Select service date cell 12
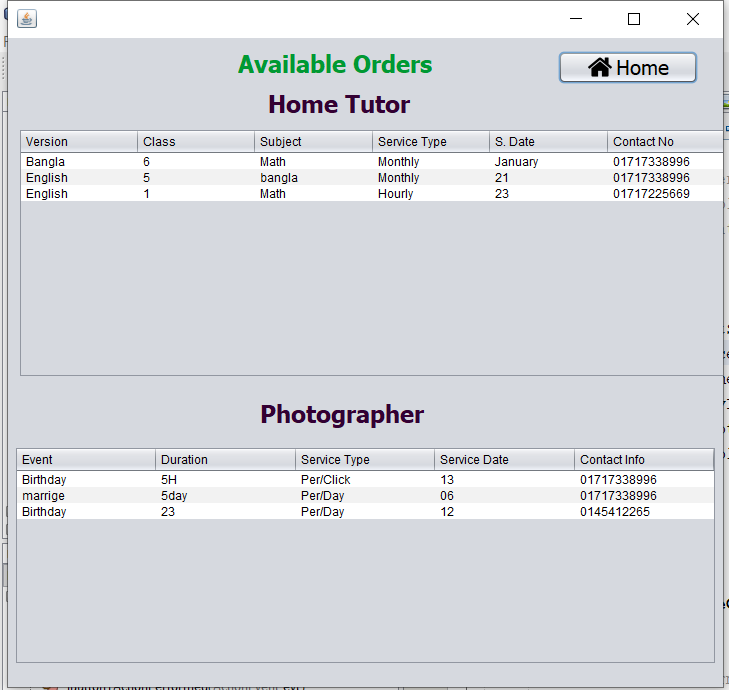 504,512
